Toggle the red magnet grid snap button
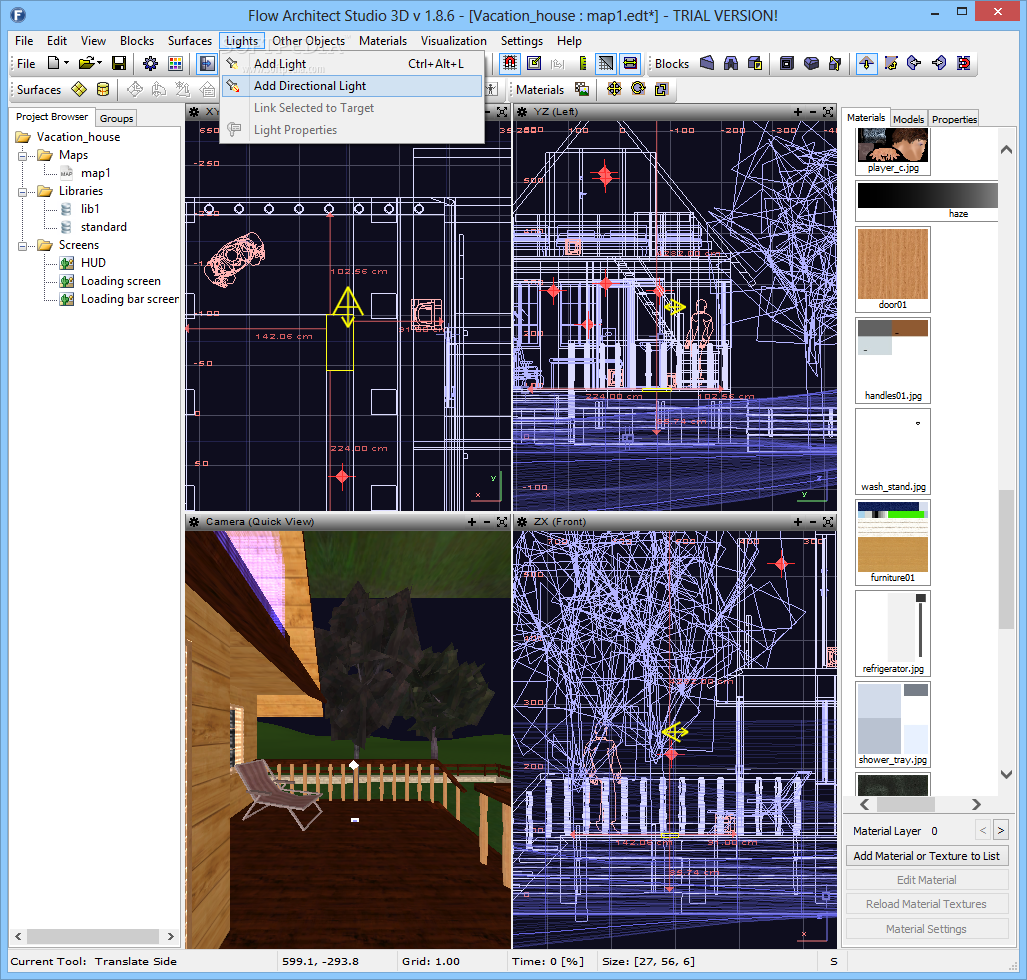Image resolution: width=1027 pixels, height=980 pixels. pos(510,64)
